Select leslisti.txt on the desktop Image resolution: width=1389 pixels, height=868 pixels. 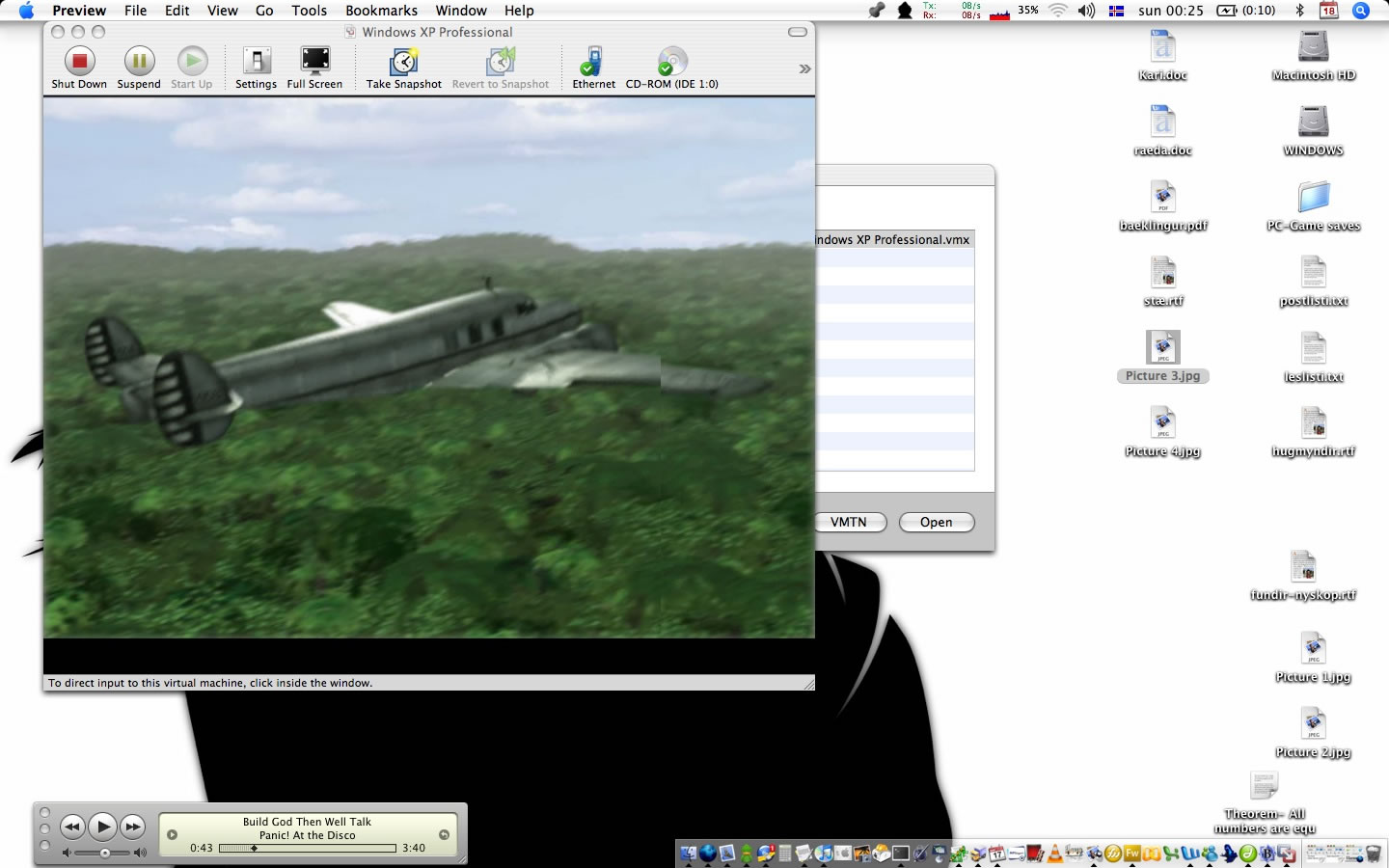coord(1314,357)
